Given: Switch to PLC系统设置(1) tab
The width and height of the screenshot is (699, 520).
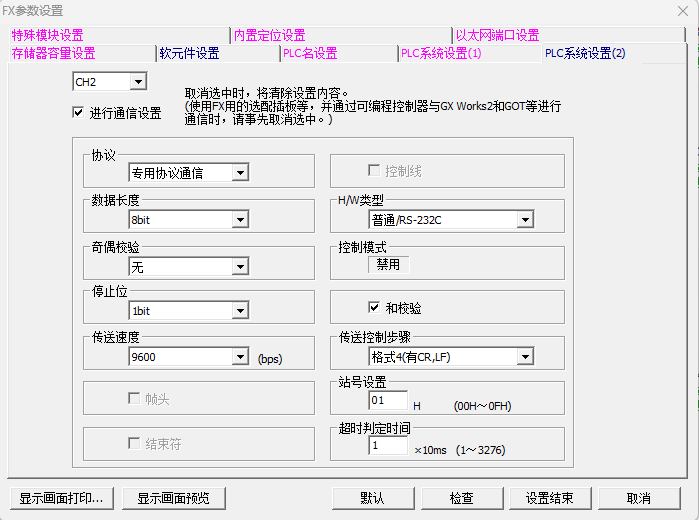Looking at the screenshot, I should tap(441, 54).
